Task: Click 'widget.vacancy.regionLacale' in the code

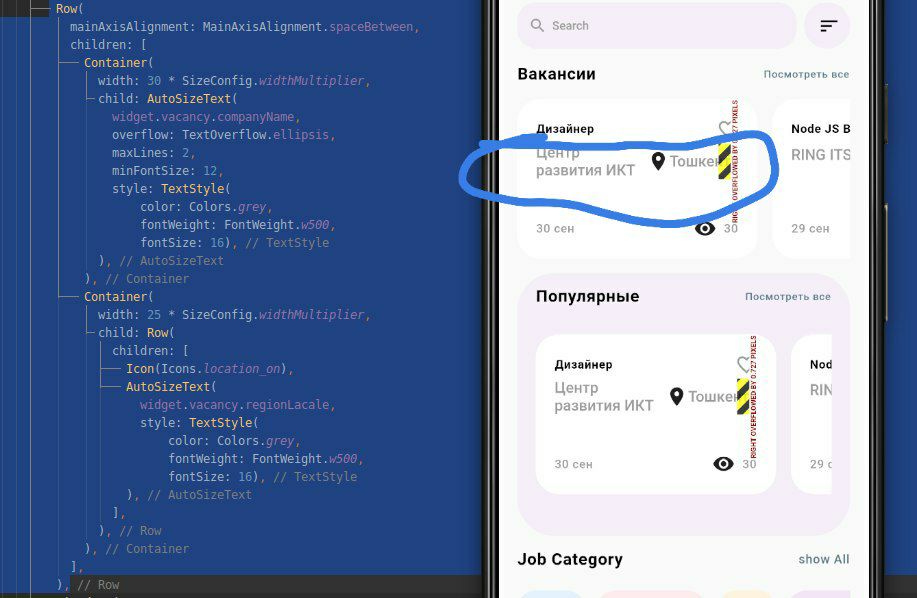Action: (x=235, y=405)
